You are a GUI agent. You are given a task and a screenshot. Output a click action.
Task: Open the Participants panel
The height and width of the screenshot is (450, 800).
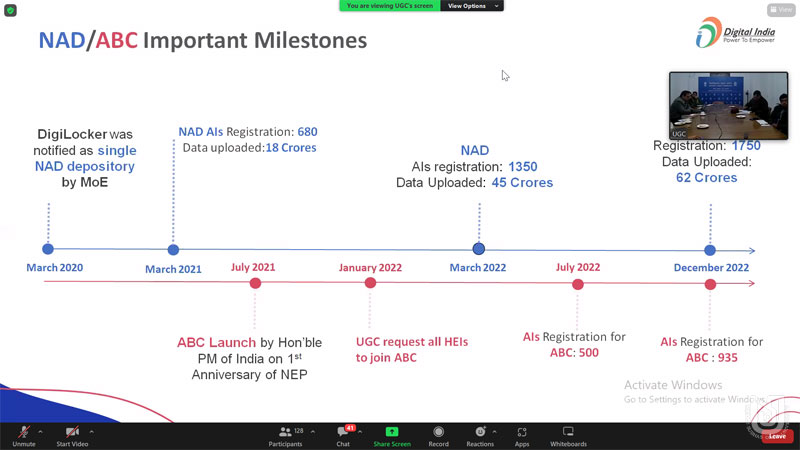pos(286,436)
